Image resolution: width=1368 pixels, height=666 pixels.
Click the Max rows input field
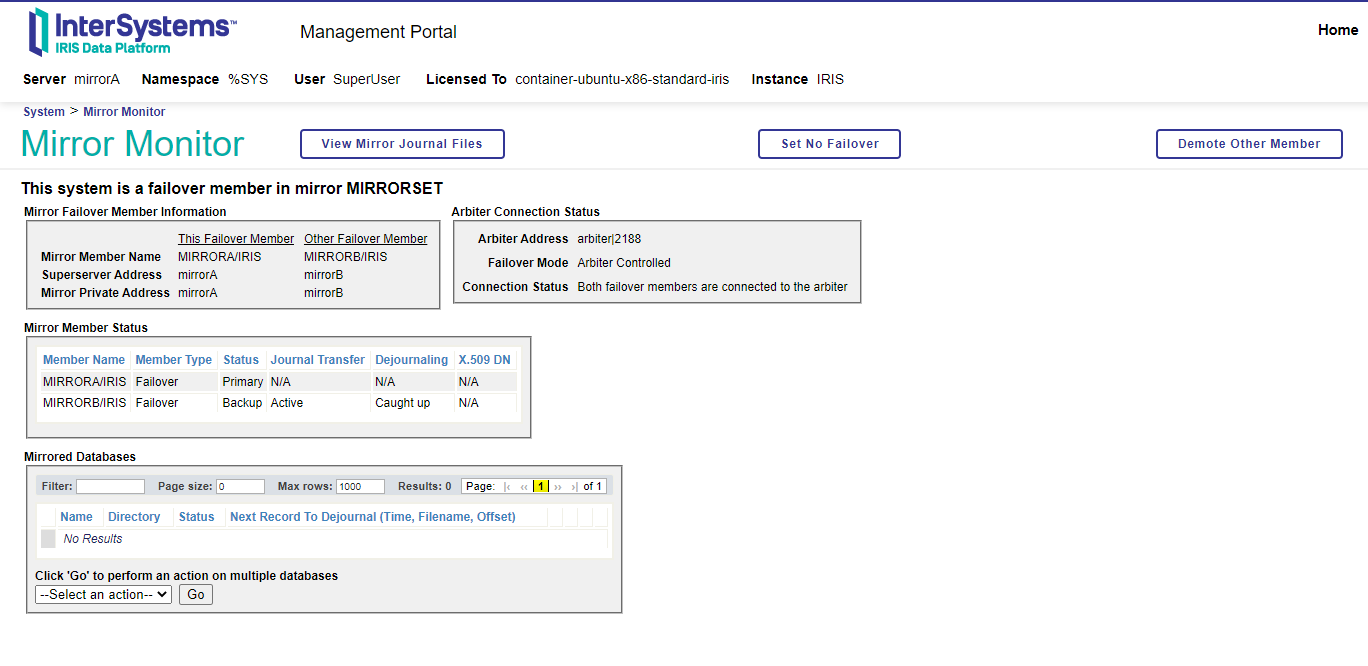[x=360, y=487]
